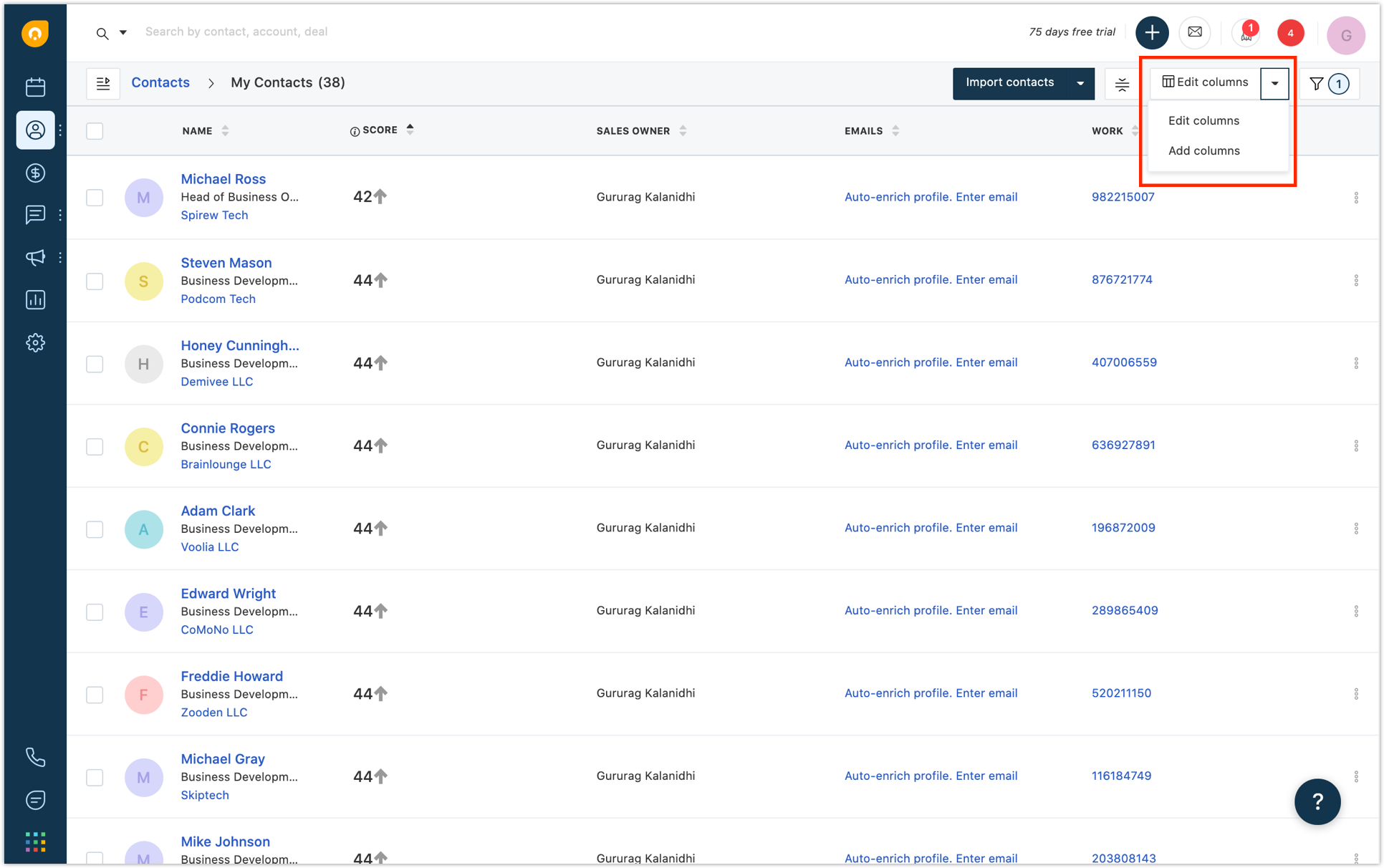The height and width of the screenshot is (868, 1384).
Task: Open Steven Mason contact link
Action: click(x=226, y=263)
